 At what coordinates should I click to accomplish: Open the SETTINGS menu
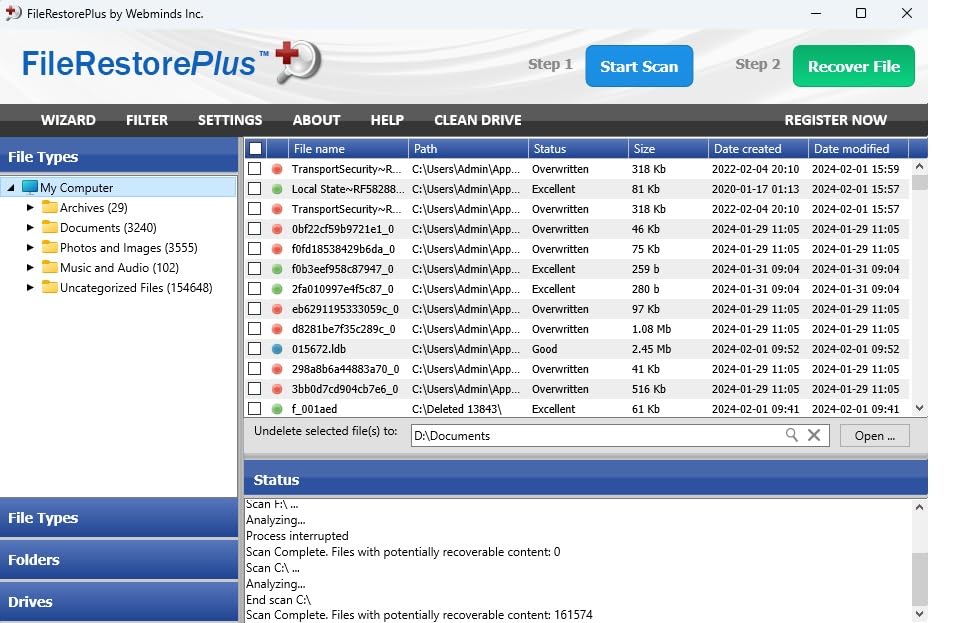pyautogui.click(x=230, y=120)
